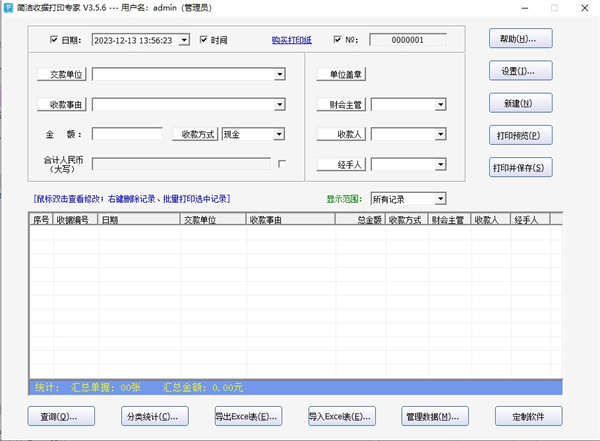
Task: Toggle the № receipt number checkbox
Action: pos(336,41)
